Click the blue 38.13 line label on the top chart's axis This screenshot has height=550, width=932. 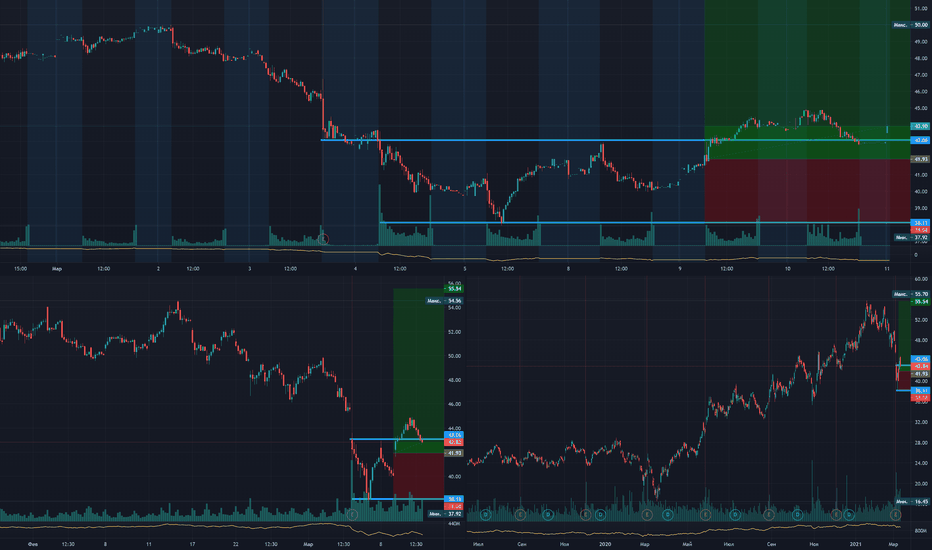point(920,223)
